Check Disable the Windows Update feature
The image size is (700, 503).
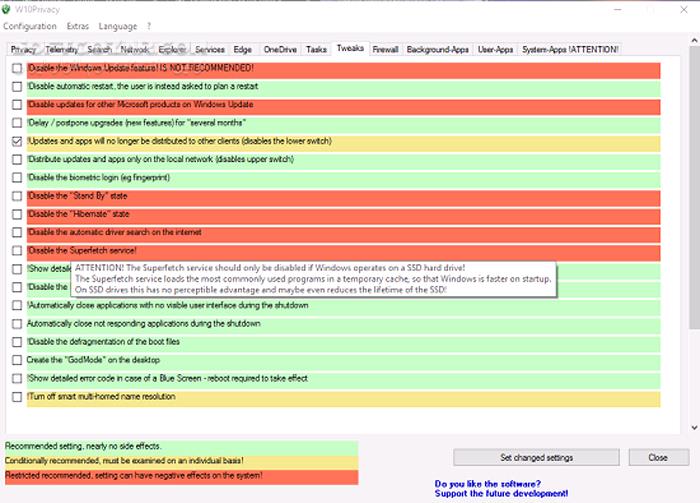(x=17, y=68)
